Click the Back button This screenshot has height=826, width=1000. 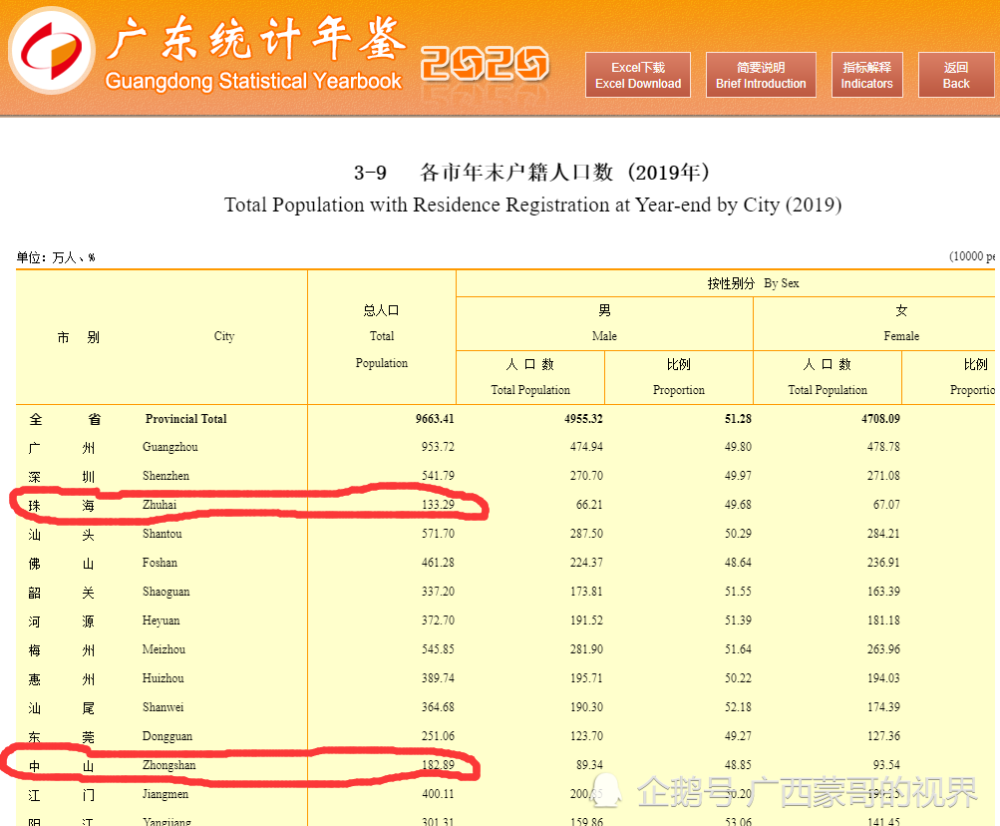(956, 75)
